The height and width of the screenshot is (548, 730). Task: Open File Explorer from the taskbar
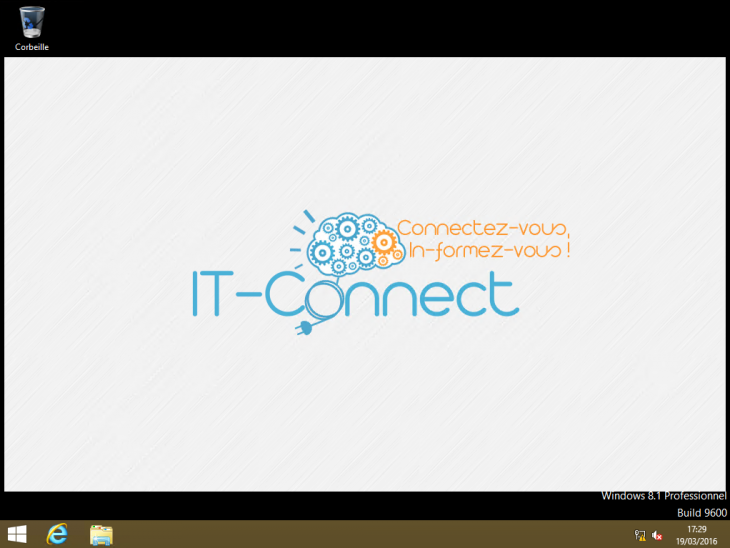point(101,534)
